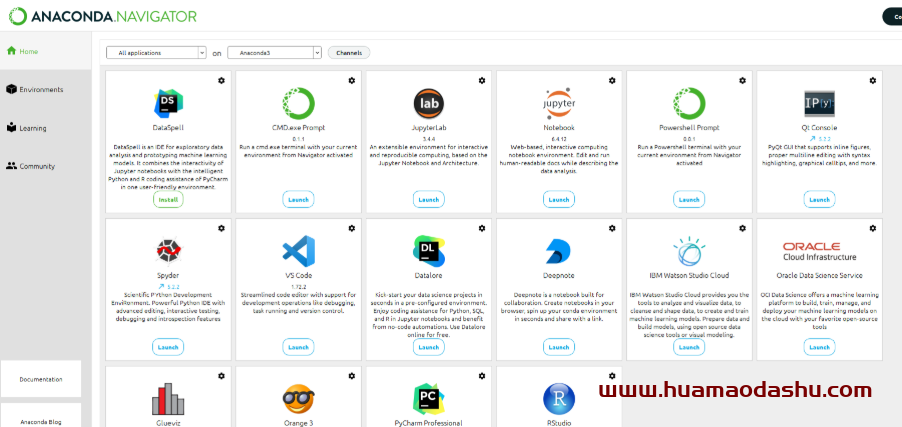Launch Qt Console
The height and width of the screenshot is (427, 902).
click(819, 200)
